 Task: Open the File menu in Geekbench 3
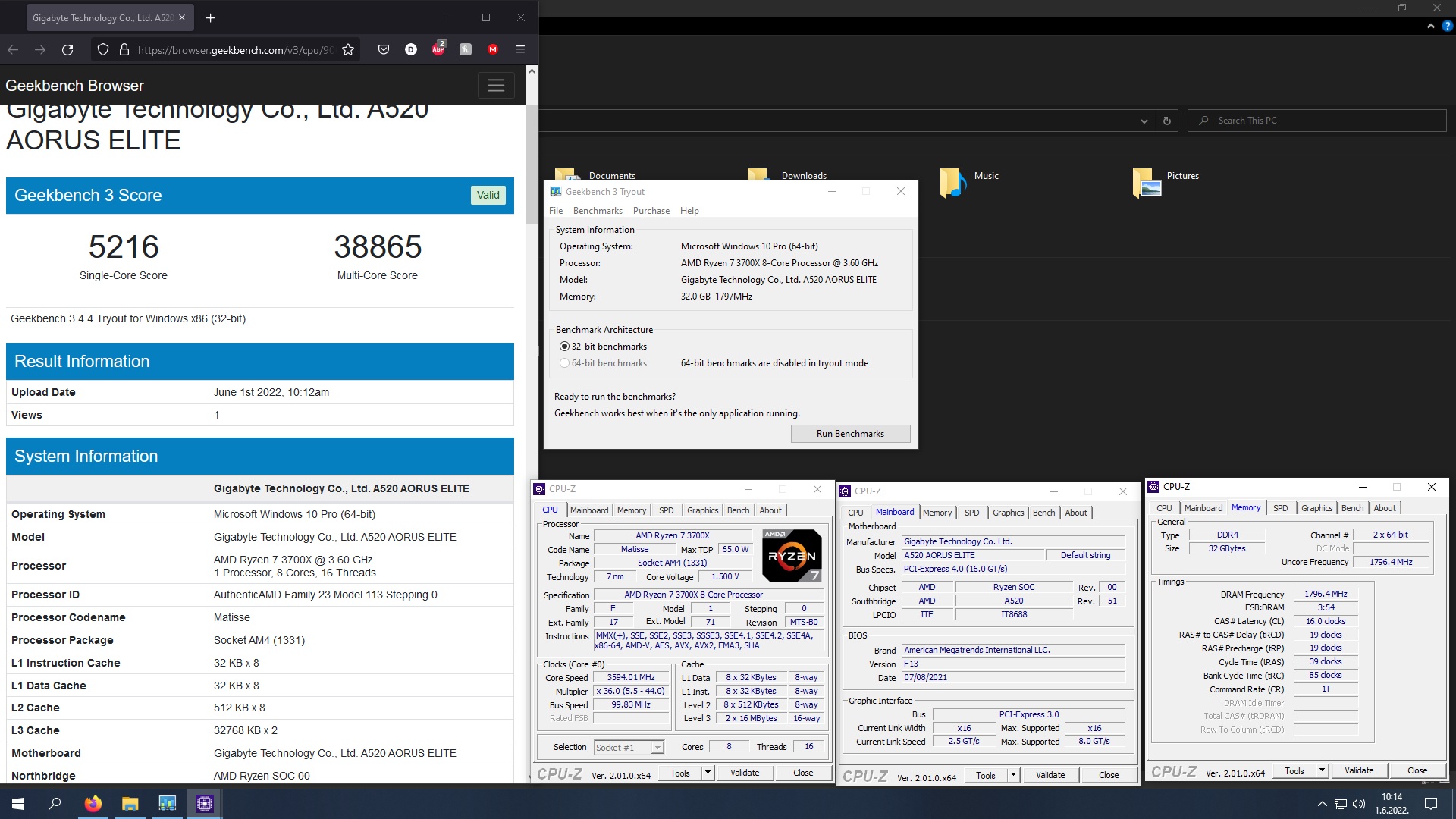[x=556, y=211]
